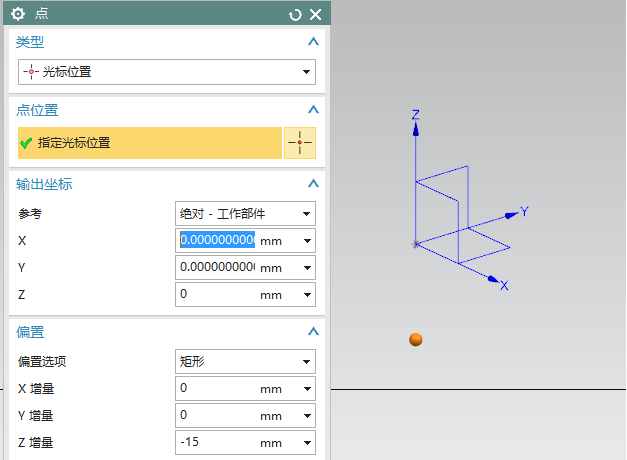This screenshot has height=460, width=627.
Task: Collapse the 类型 section
Action: [x=313, y=42]
